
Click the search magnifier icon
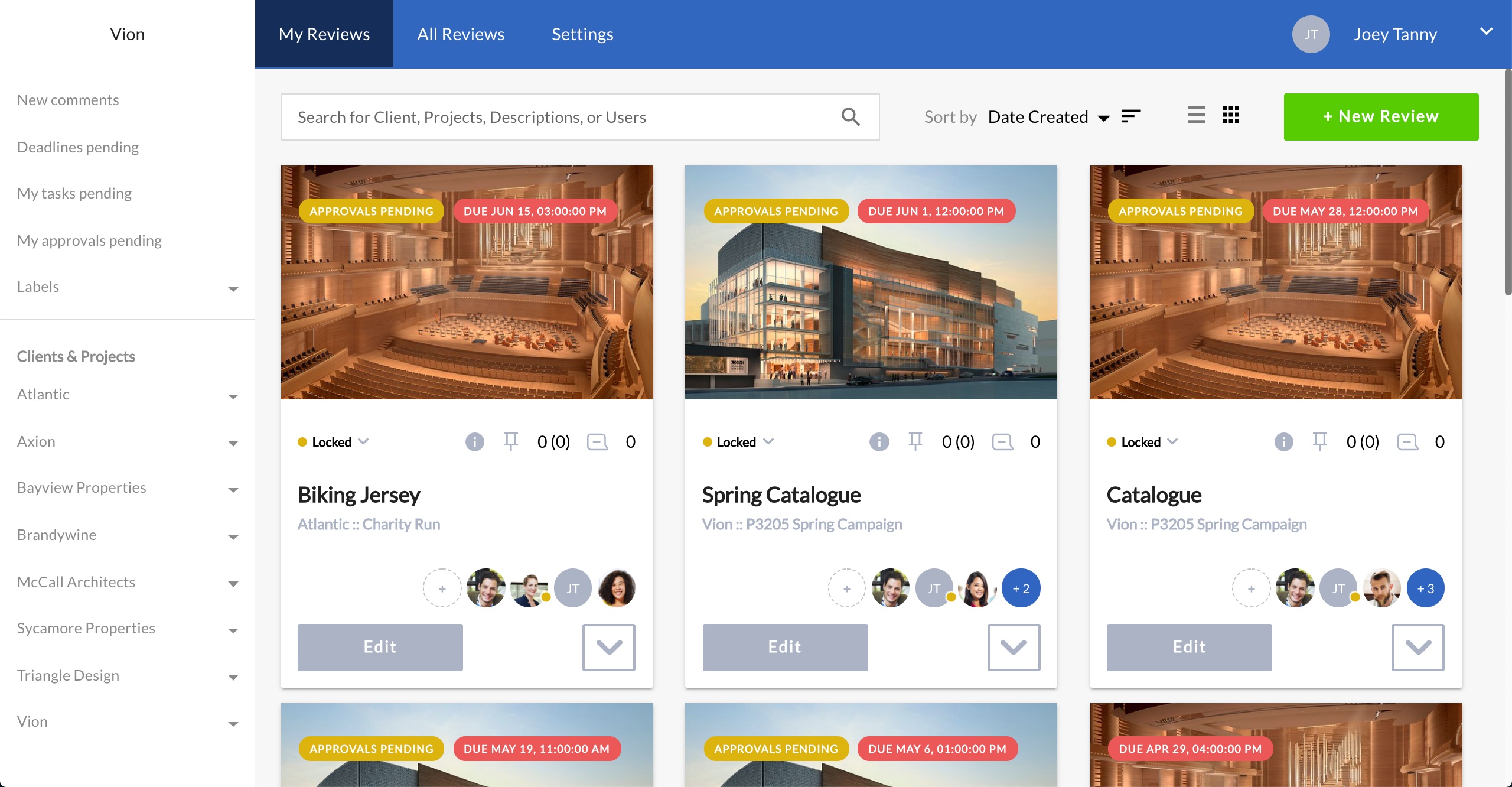[x=850, y=117]
